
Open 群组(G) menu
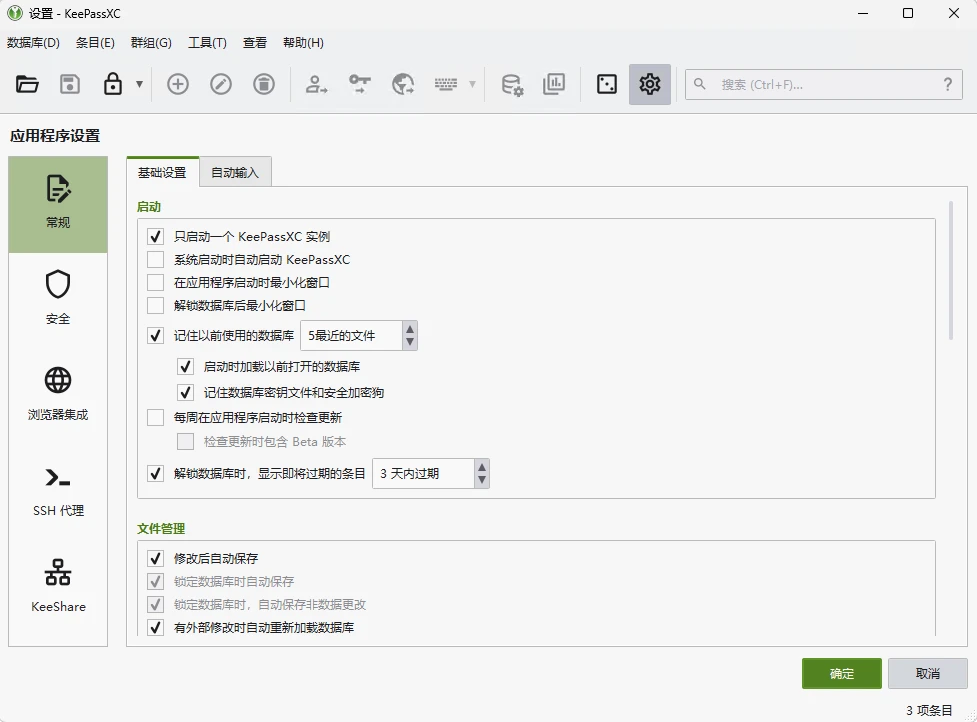(151, 42)
